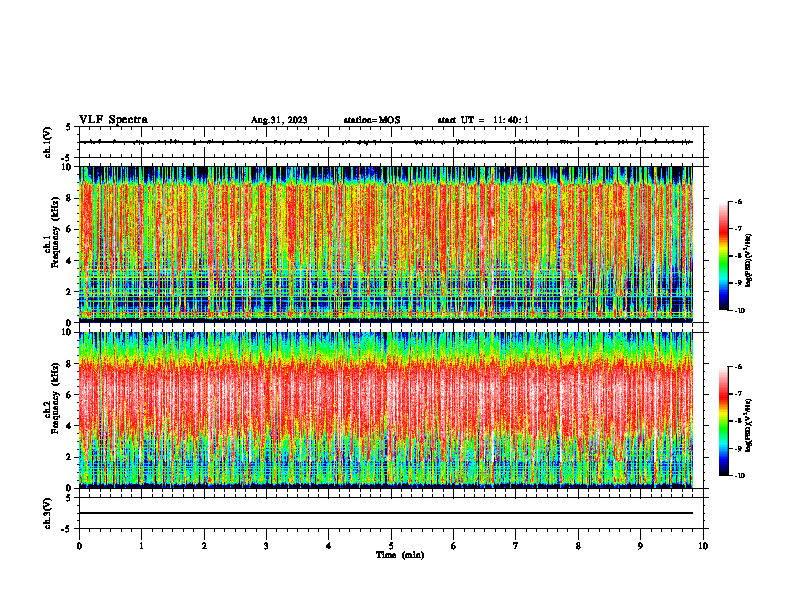Click the "-6" label on ch.1 color bar
The image size is (792, 612).
pyautogui.click(x=739, y=201)
